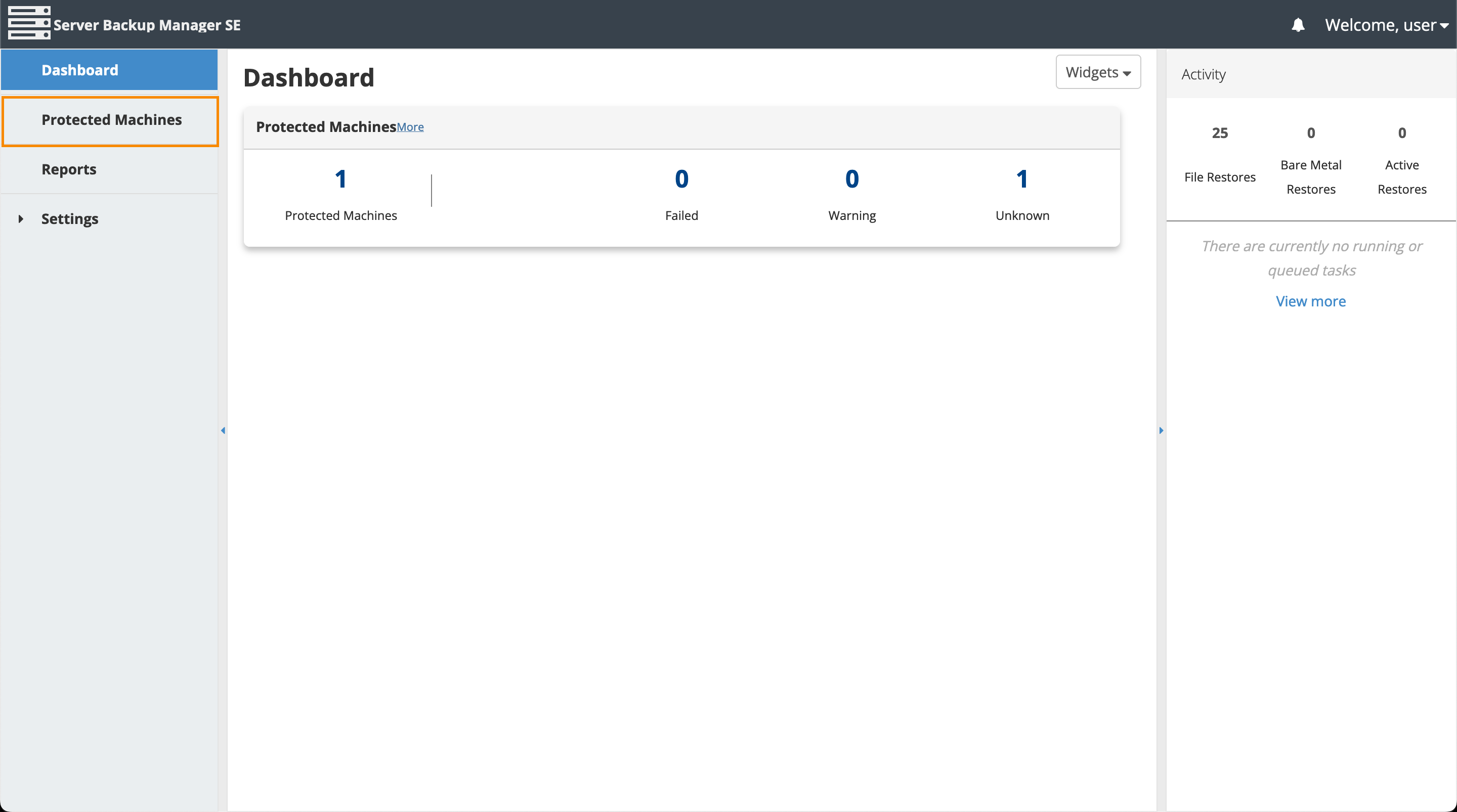This screenshot has height=812, width=1457.
Task: Click the Protected Machines count of 1
Action: [x=340, y=179]
